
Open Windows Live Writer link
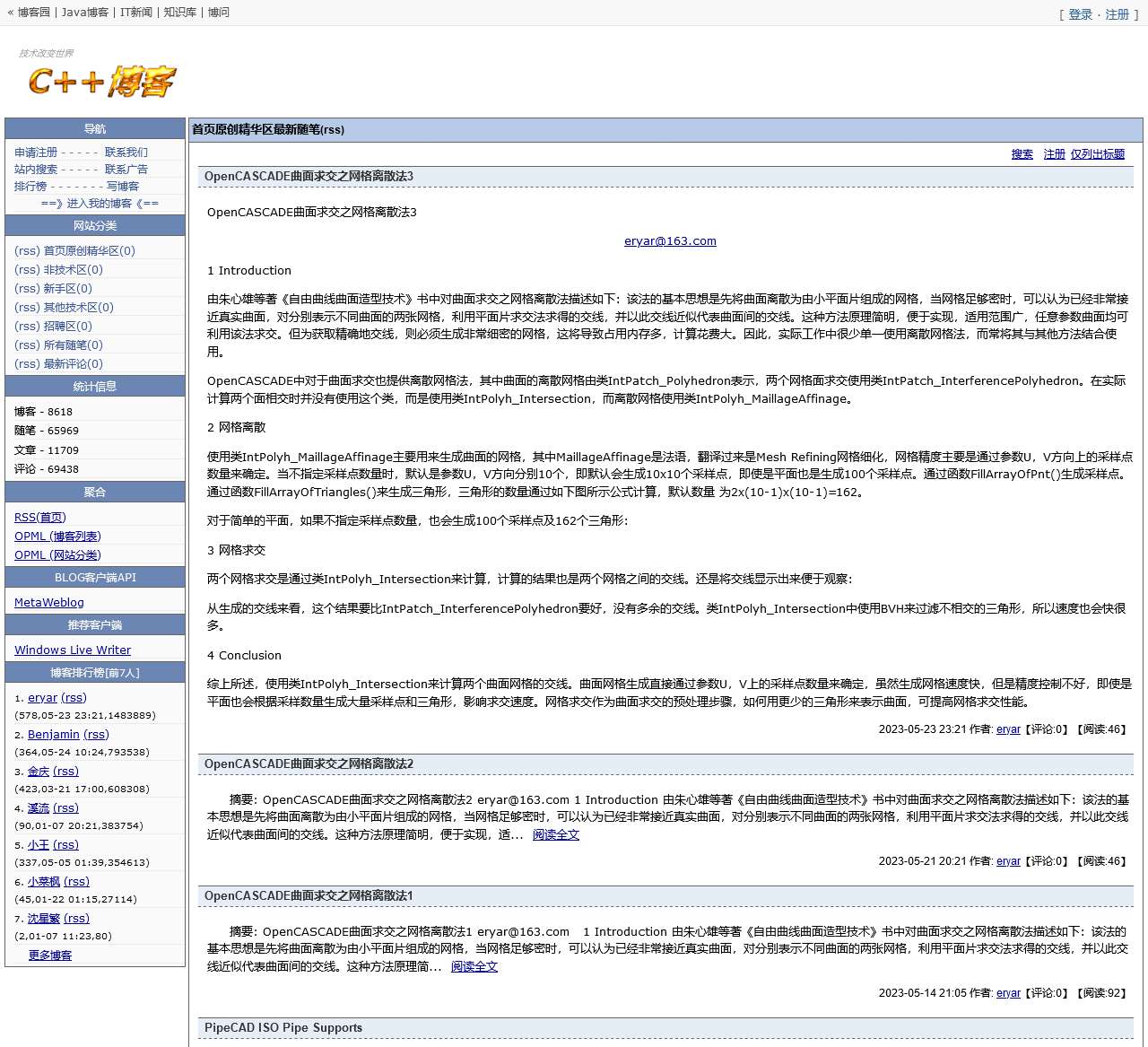click(x=73, y=650)
